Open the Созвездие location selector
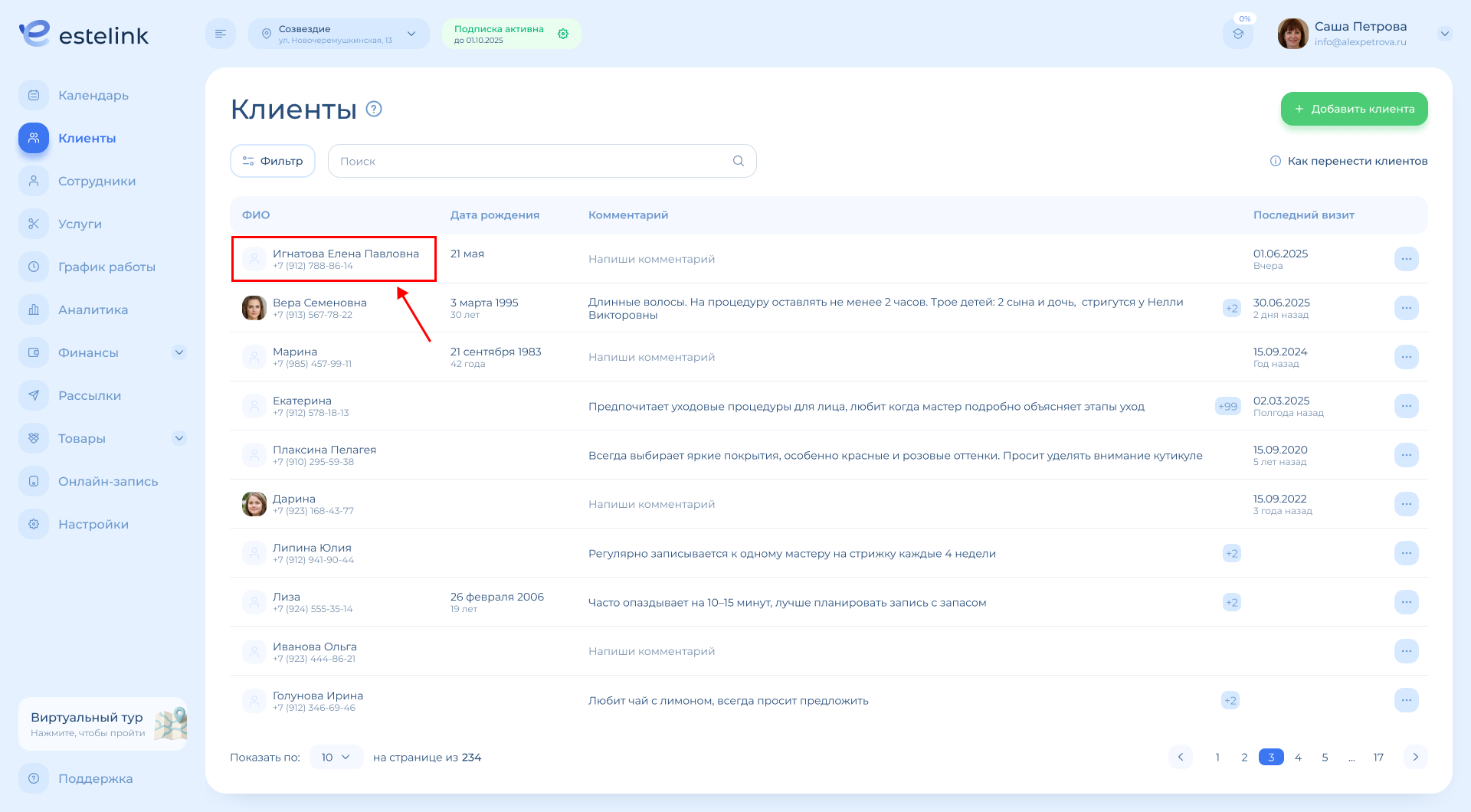The image size is (1471, 812). (339, 34)
